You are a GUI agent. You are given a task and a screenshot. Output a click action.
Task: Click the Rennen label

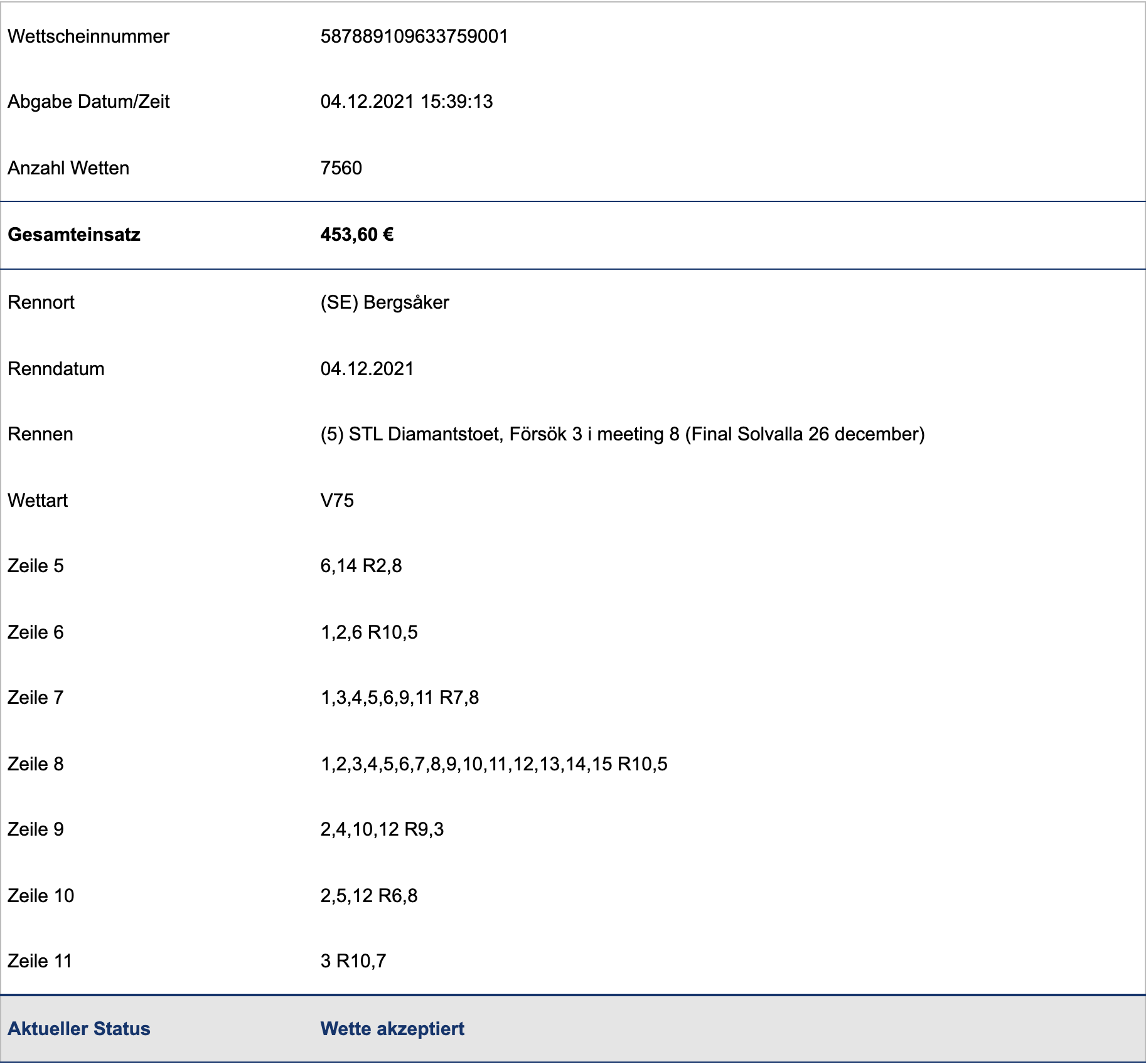click(40, 434)
